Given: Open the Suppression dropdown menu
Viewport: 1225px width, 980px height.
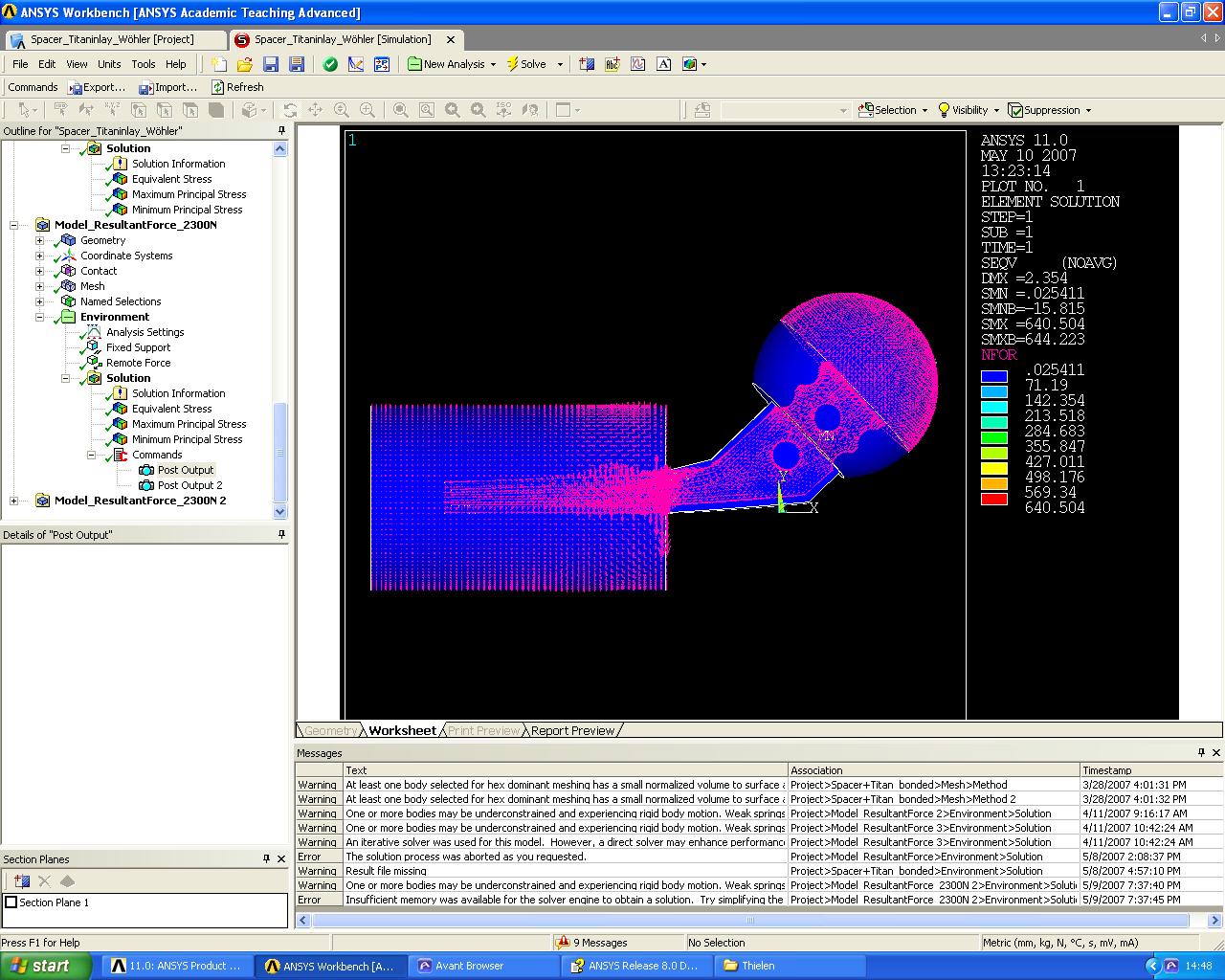Looking at the screenshot, I should [1088, 110].
